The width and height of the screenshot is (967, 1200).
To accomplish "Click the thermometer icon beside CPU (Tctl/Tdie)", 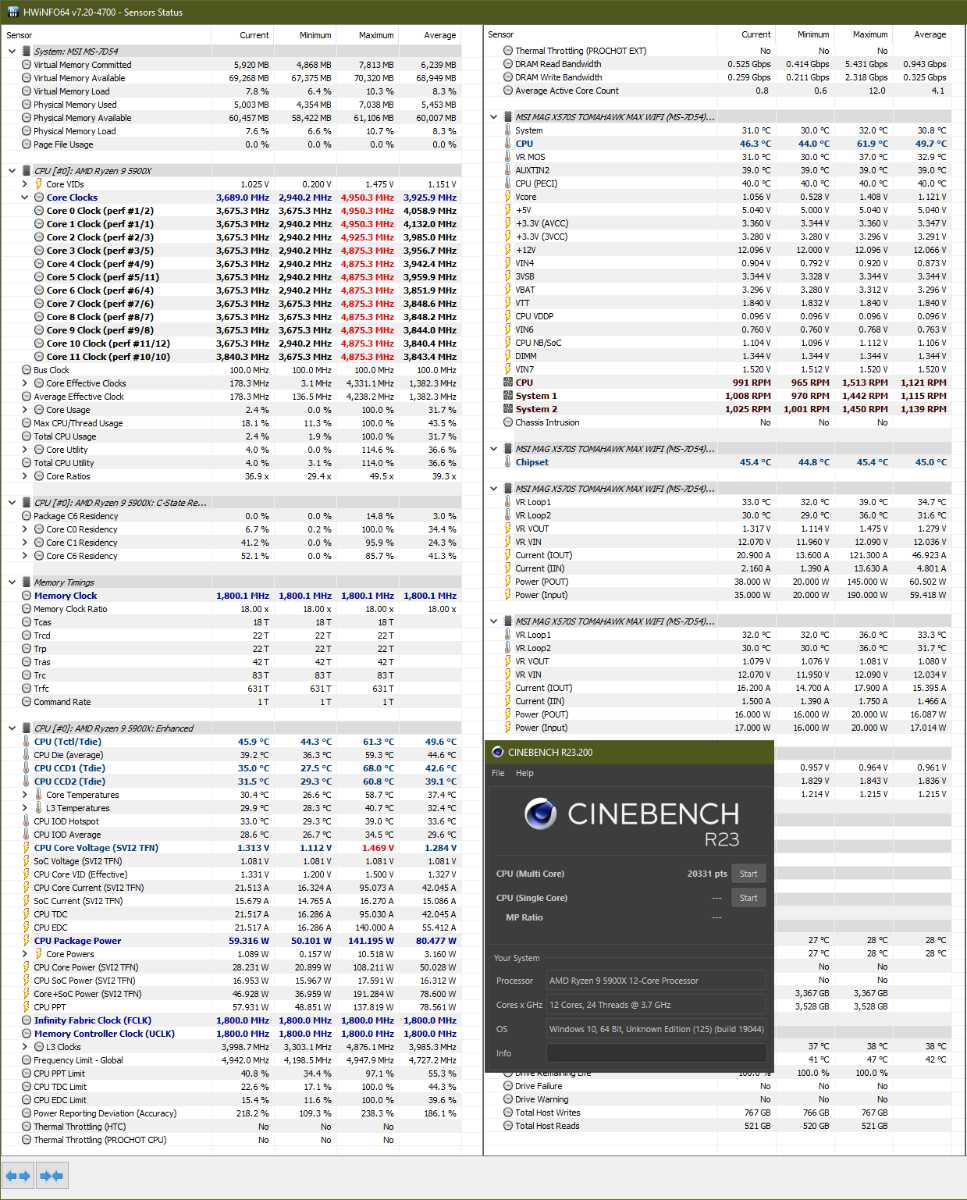I will (27, 742).
